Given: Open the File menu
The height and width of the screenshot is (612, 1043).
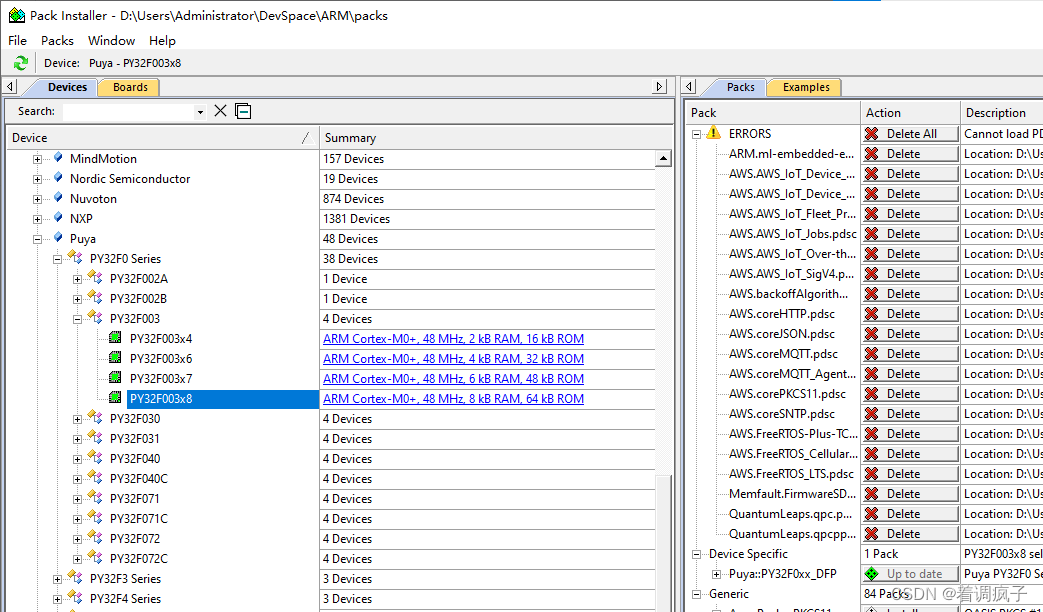Looking at the screenshot, I should click(17, 41).
